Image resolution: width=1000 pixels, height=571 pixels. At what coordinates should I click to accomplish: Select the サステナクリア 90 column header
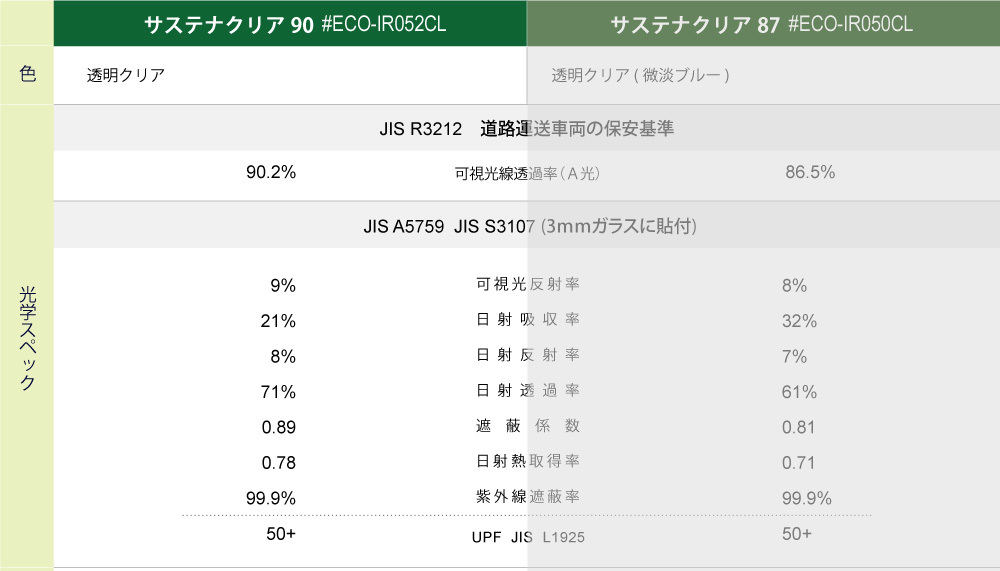coord(295,24)
